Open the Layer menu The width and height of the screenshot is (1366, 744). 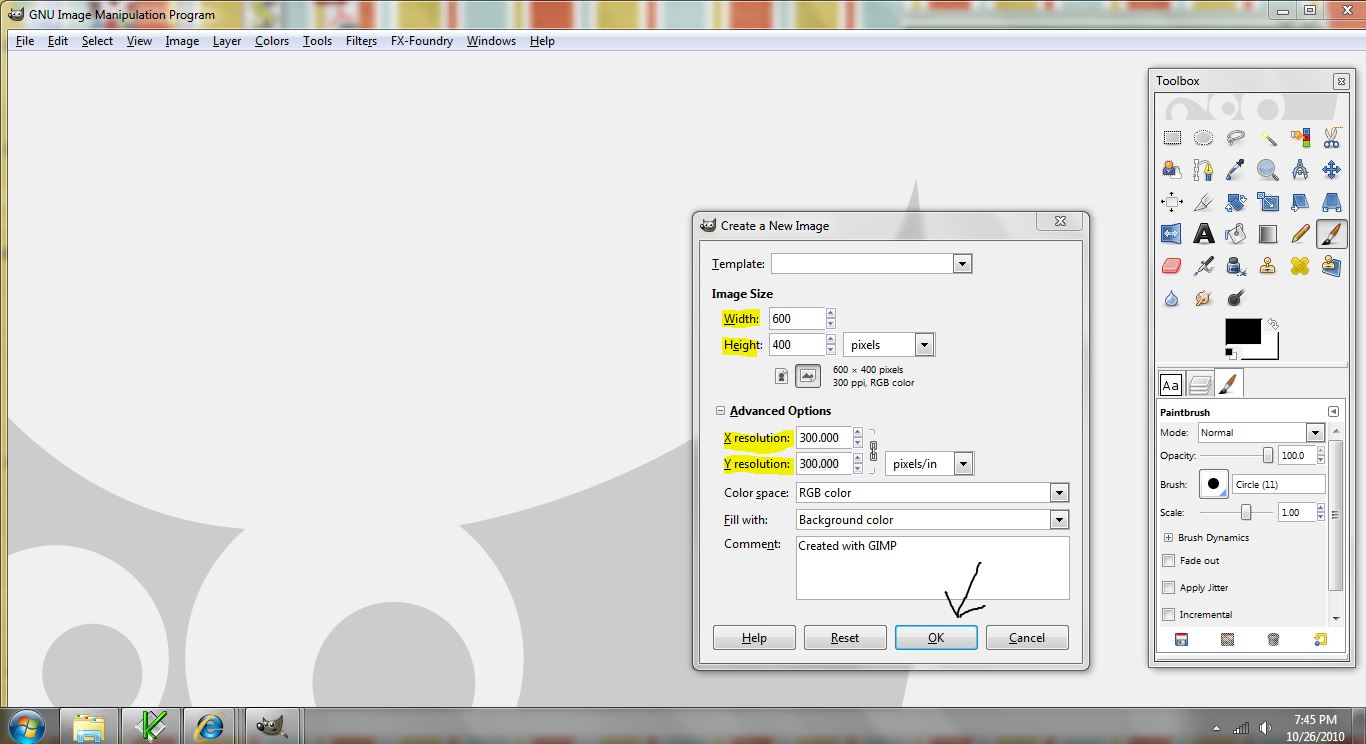[227, 41]
